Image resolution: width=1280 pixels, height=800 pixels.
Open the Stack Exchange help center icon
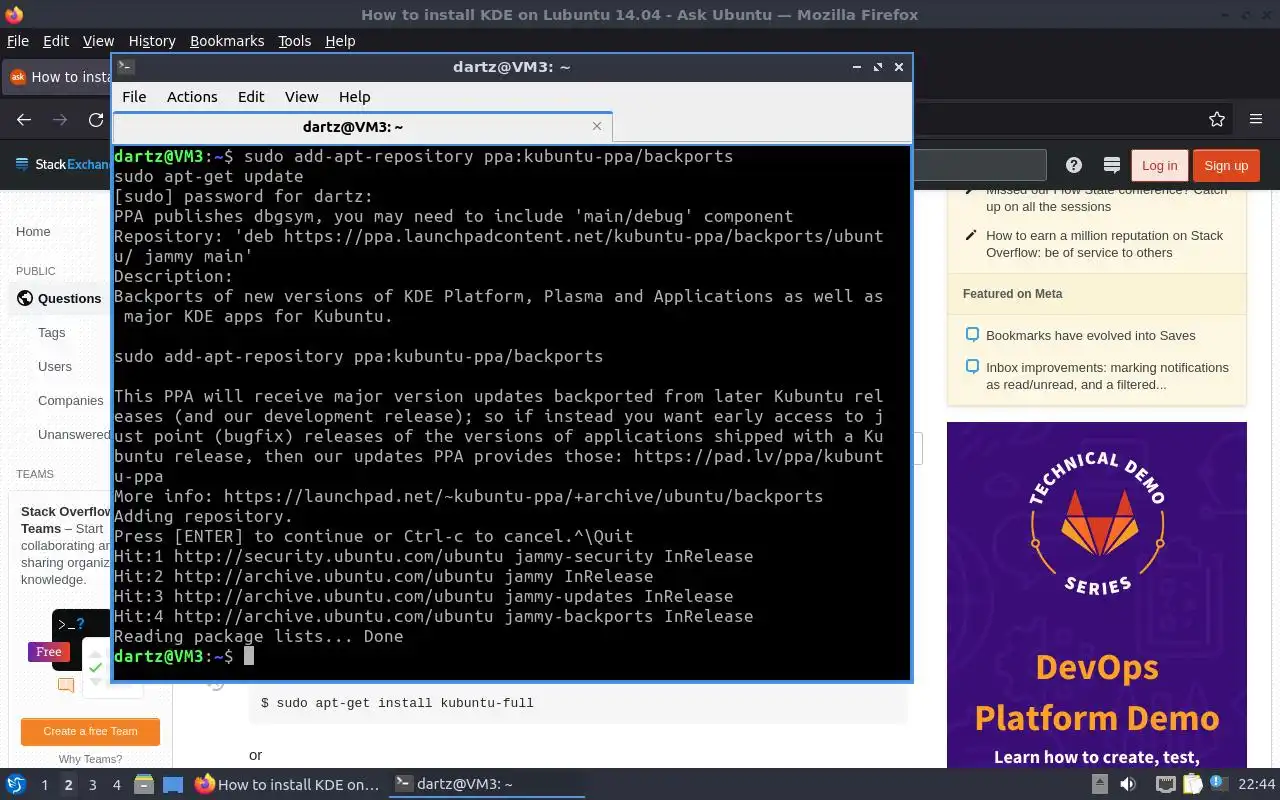coord(1074,165)
